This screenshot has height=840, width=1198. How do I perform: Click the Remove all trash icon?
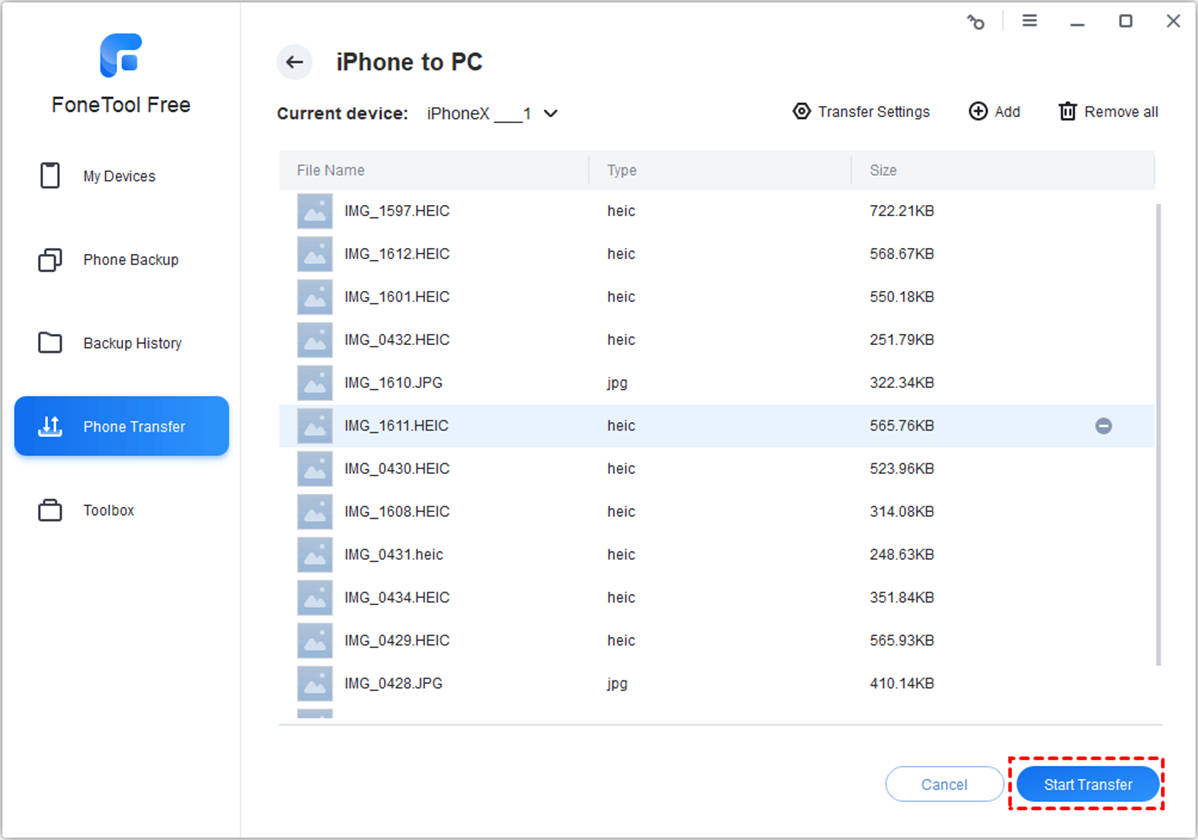pos(1068,112)
